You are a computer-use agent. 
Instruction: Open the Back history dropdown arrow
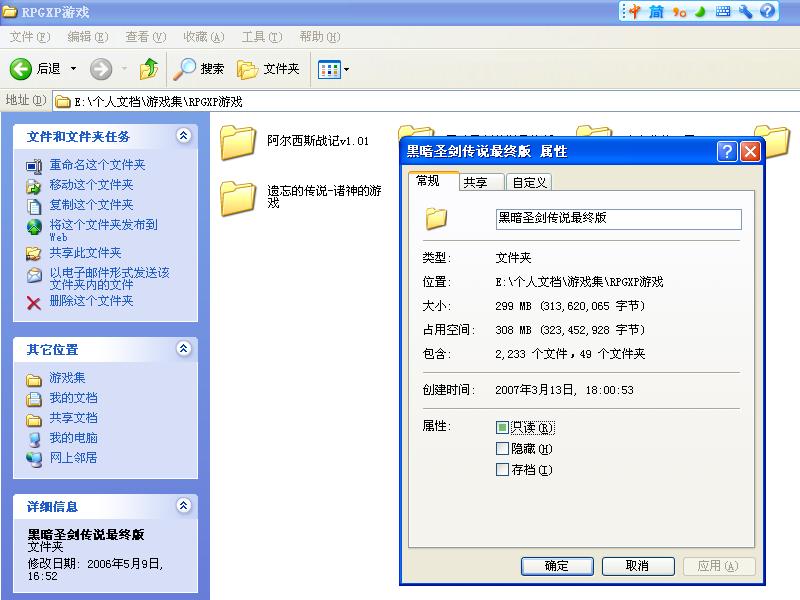[x=73, y=68]
